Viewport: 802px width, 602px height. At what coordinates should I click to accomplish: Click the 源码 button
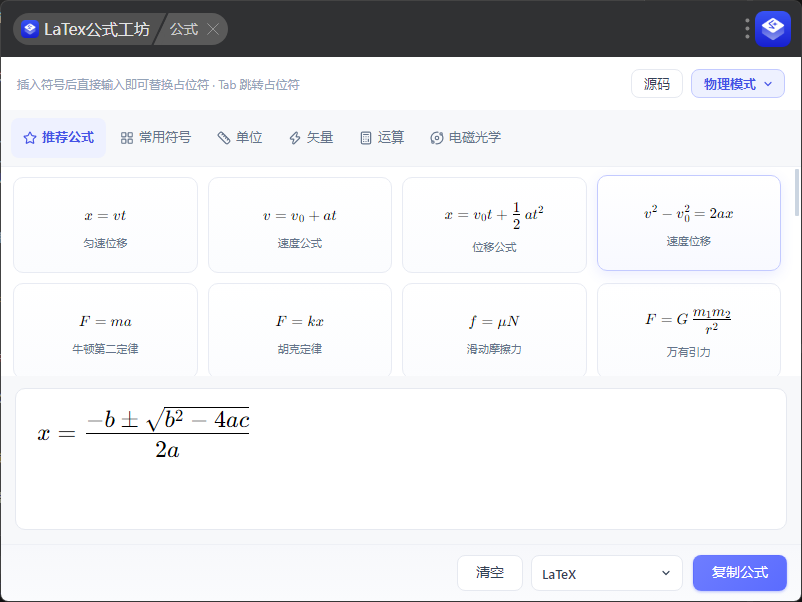[x=657, y=84]
